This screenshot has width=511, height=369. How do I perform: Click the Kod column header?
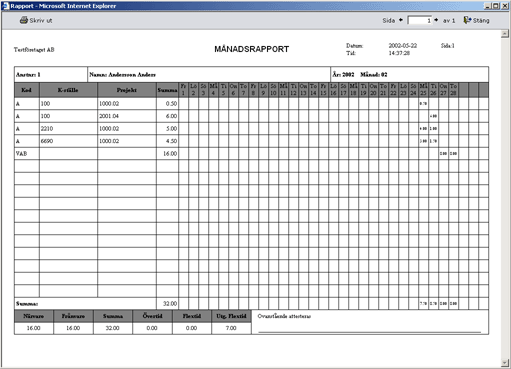click(27, 90)
